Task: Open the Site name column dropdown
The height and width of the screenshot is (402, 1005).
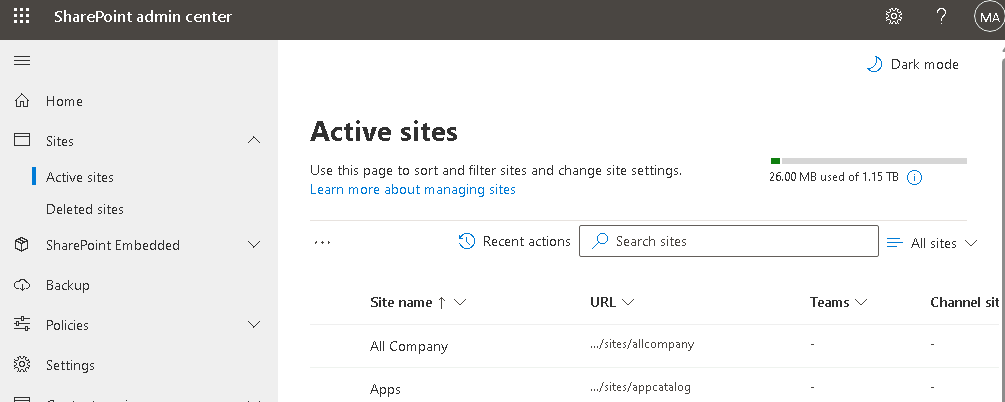Action: coord(460,303)
